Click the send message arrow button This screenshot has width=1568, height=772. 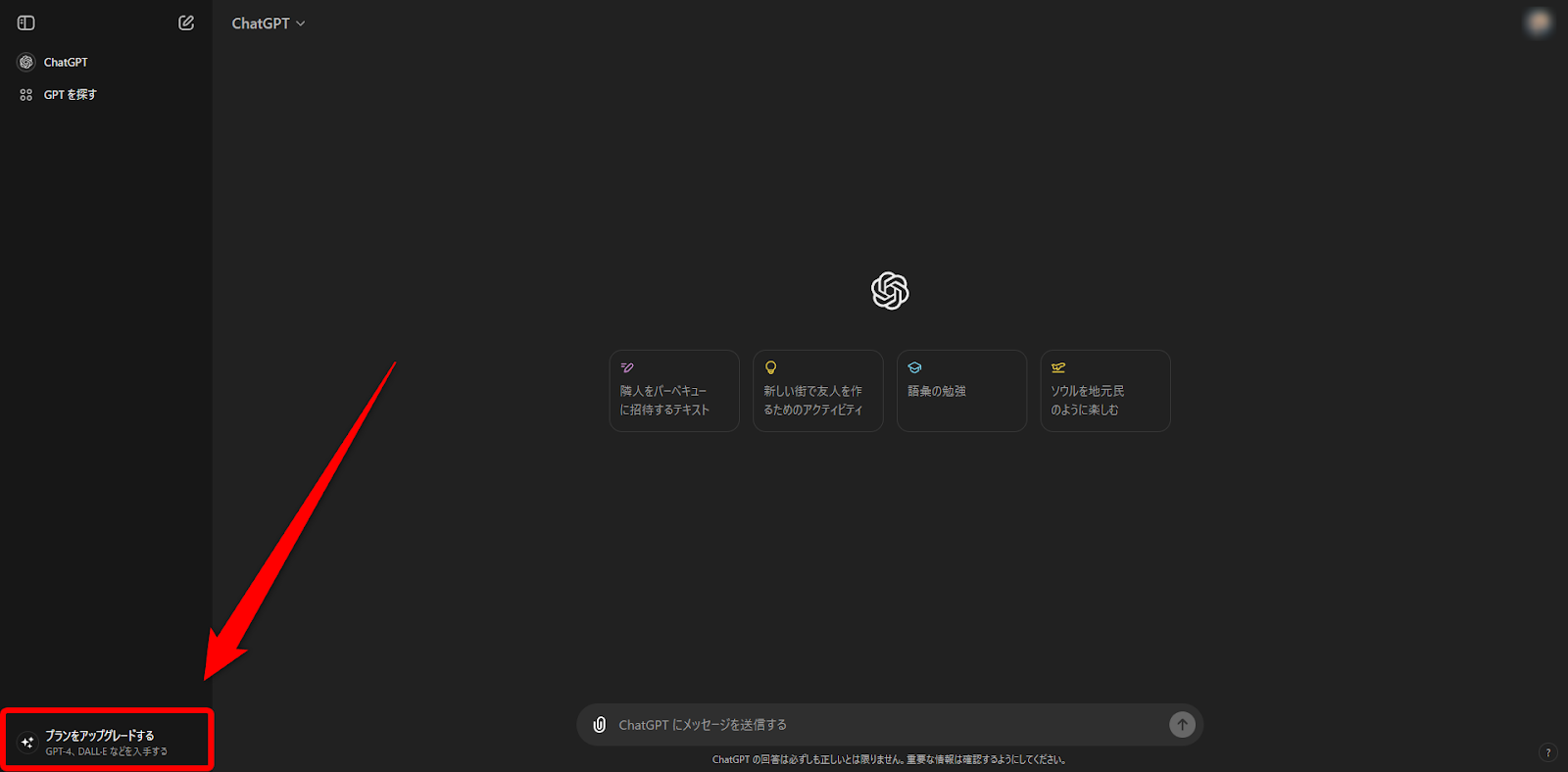tap(1182, 725)
